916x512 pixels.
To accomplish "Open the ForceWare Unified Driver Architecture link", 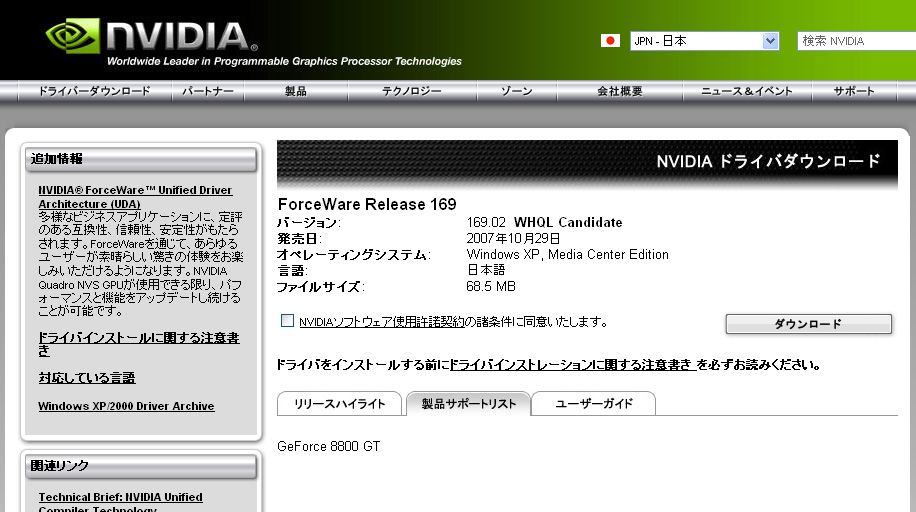I will point(135,197).
